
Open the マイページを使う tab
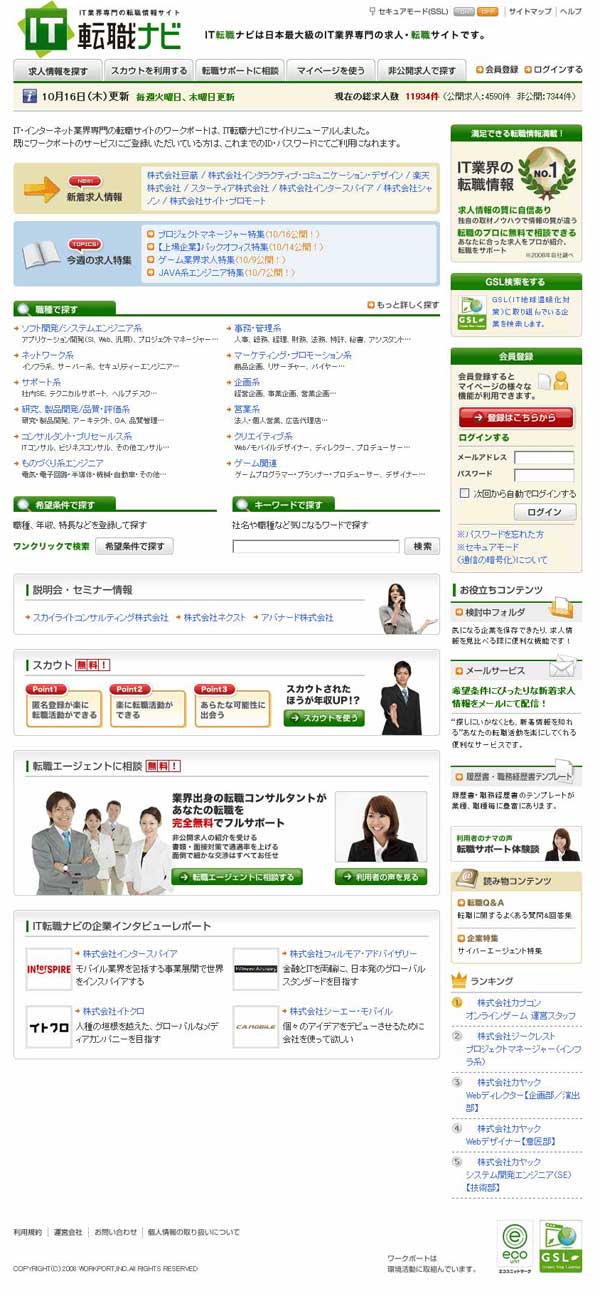(x=331, y=71)
